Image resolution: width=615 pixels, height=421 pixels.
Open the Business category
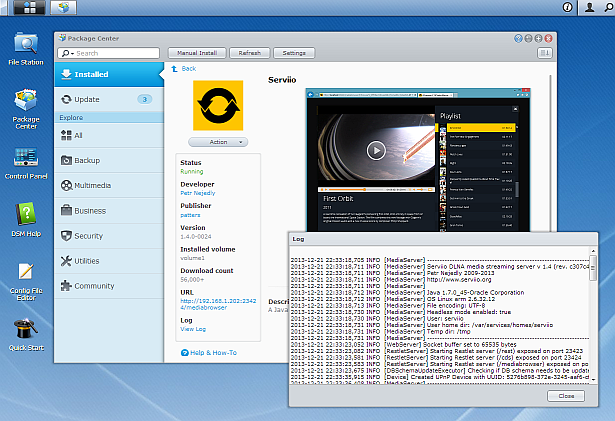pos(109,211)
